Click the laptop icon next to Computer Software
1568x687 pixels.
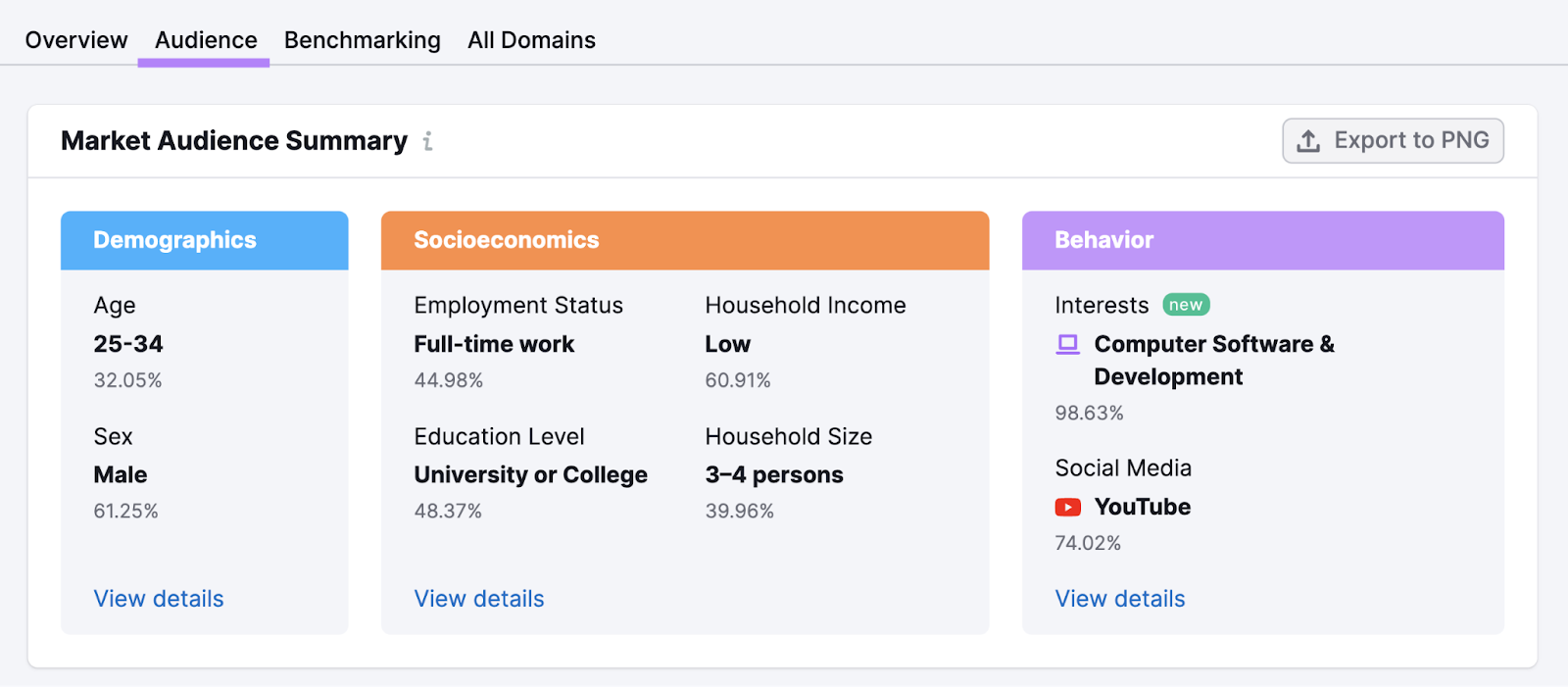(x=1068, y=344)
